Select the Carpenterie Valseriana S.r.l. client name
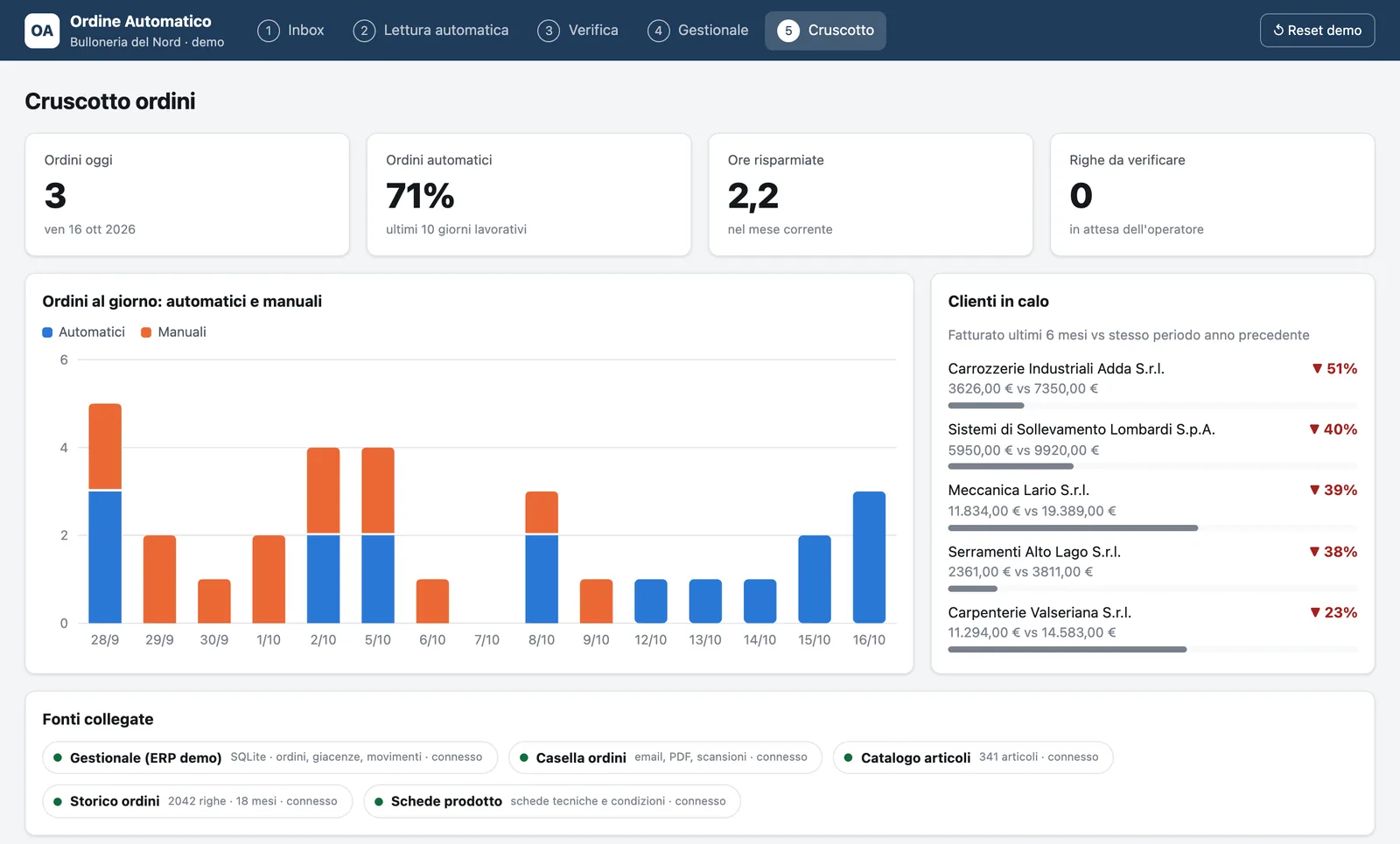 pos(1039,612)
